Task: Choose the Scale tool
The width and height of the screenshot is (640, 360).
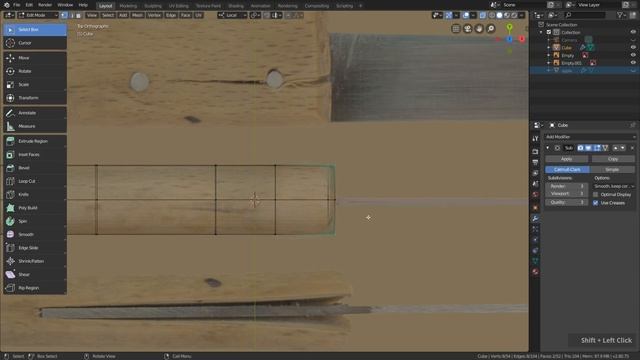Action: 35,84
